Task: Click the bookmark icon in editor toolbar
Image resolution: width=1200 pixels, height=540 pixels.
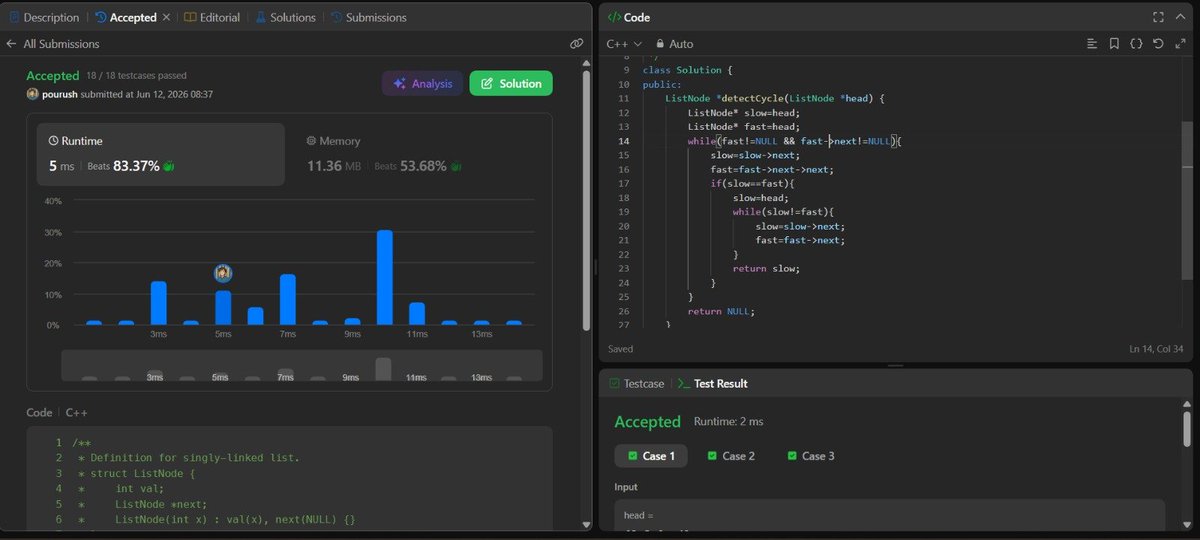Action: (1114, 44)
